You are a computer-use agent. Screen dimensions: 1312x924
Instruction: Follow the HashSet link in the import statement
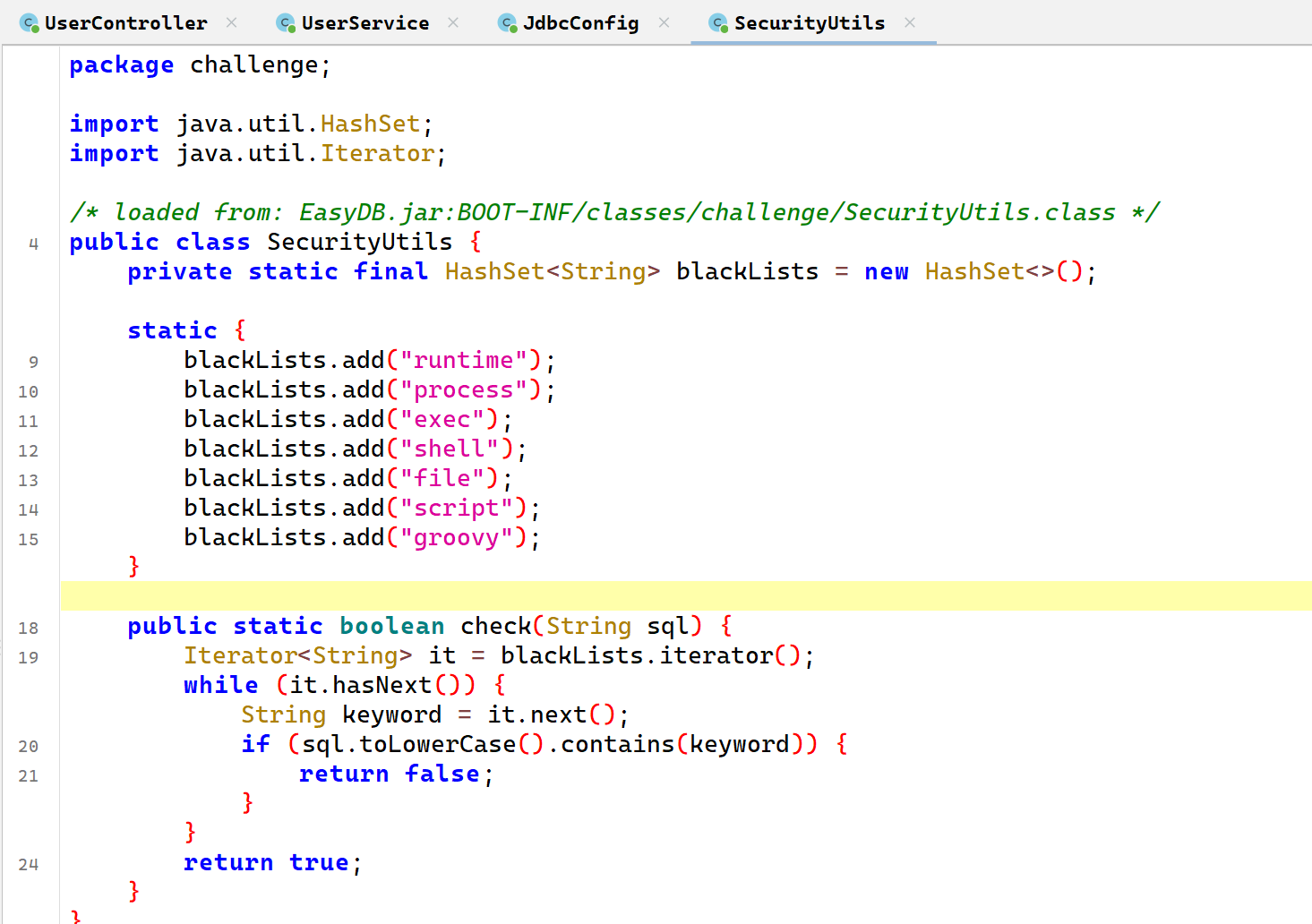click(370, 124)
